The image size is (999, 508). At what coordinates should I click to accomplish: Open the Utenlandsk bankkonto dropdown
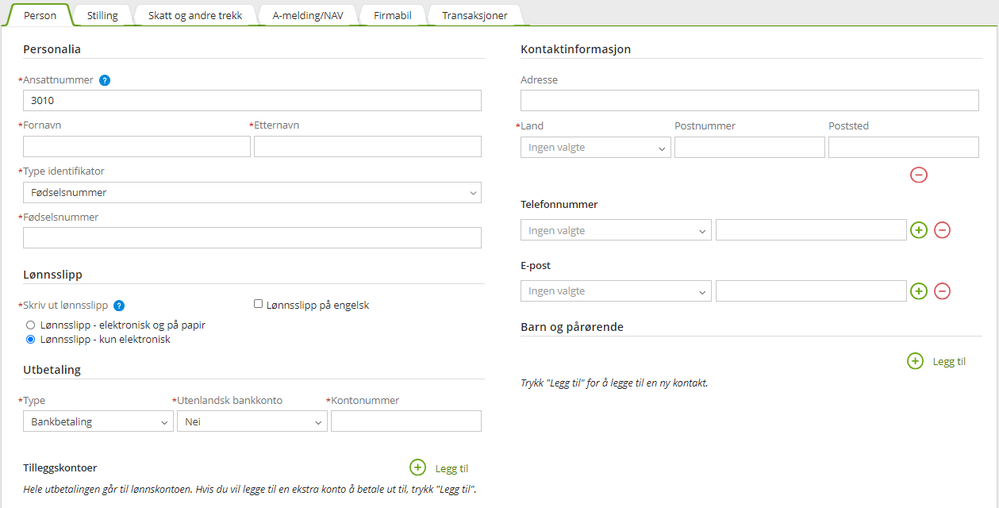tap(251, 422)
